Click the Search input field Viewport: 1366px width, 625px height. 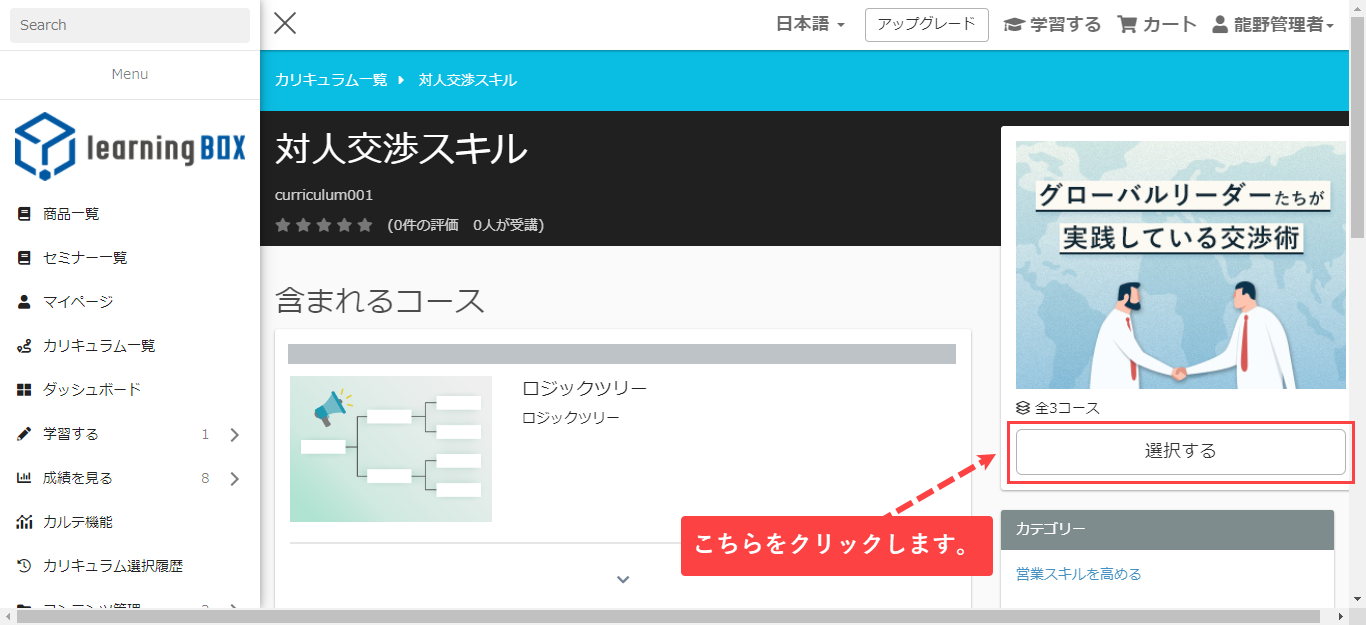130,25
